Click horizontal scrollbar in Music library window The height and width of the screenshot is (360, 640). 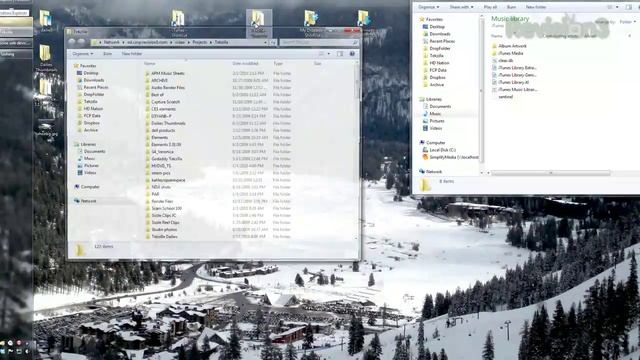pos(551,173)
